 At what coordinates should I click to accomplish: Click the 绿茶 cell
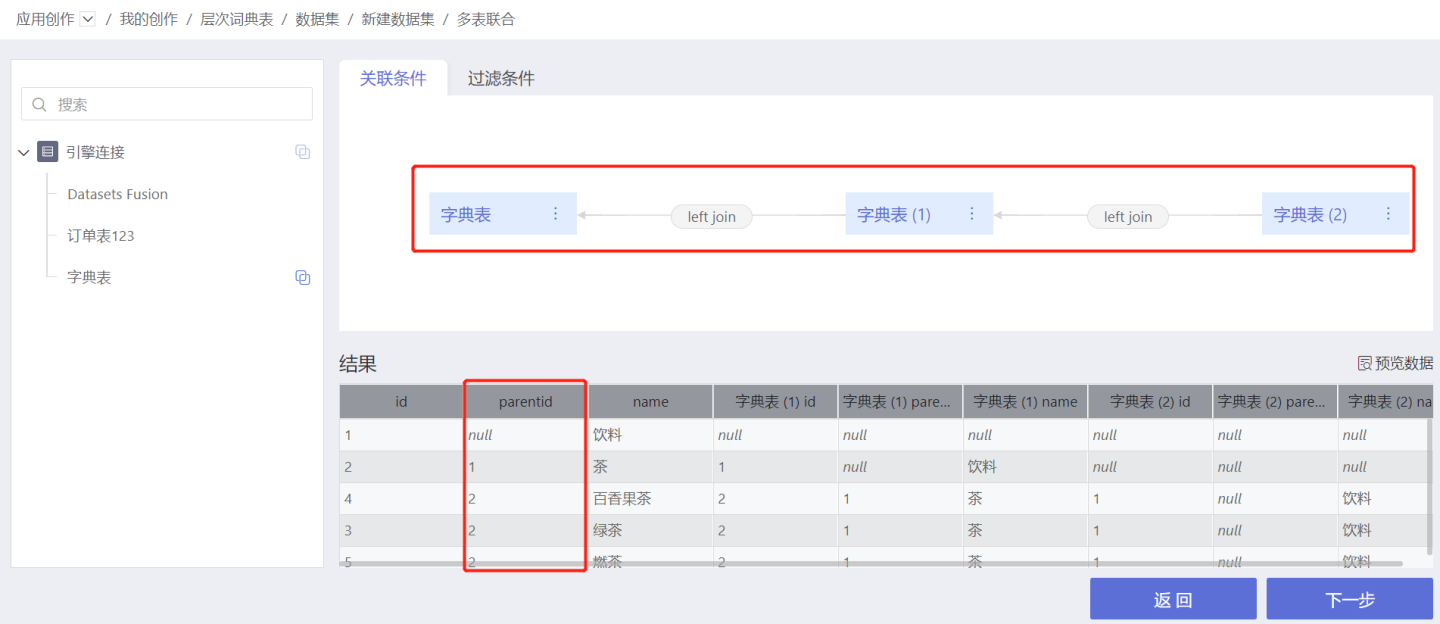coord(650,530)
